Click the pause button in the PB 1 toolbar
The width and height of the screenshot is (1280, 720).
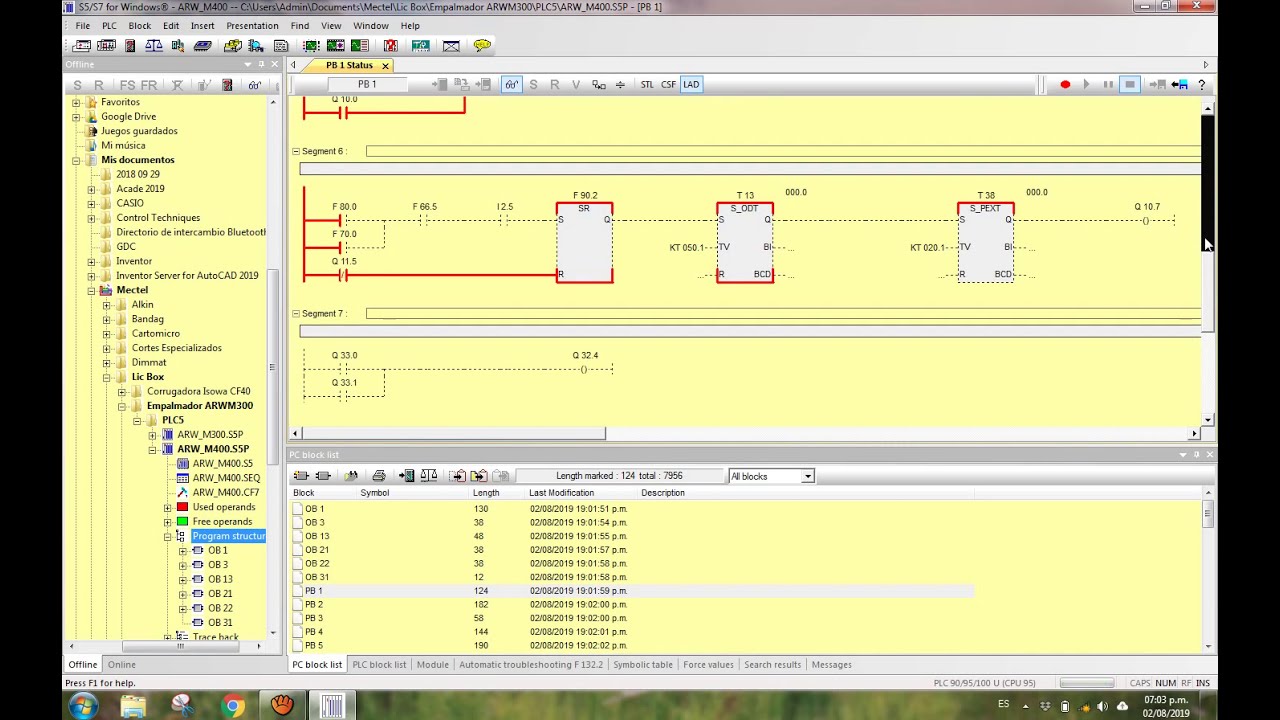coord(1108,84)
